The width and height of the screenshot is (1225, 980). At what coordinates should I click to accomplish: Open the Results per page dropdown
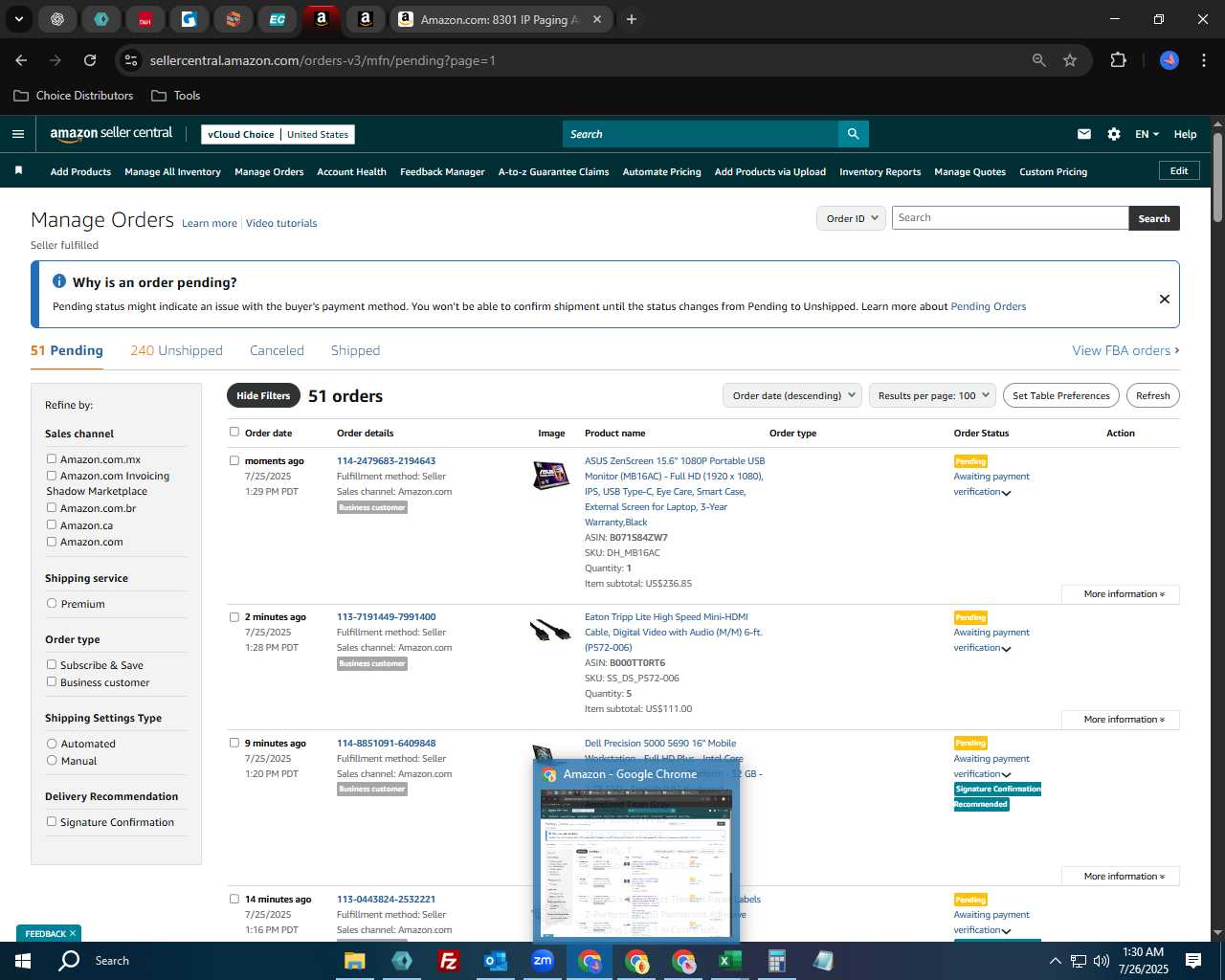933,395
